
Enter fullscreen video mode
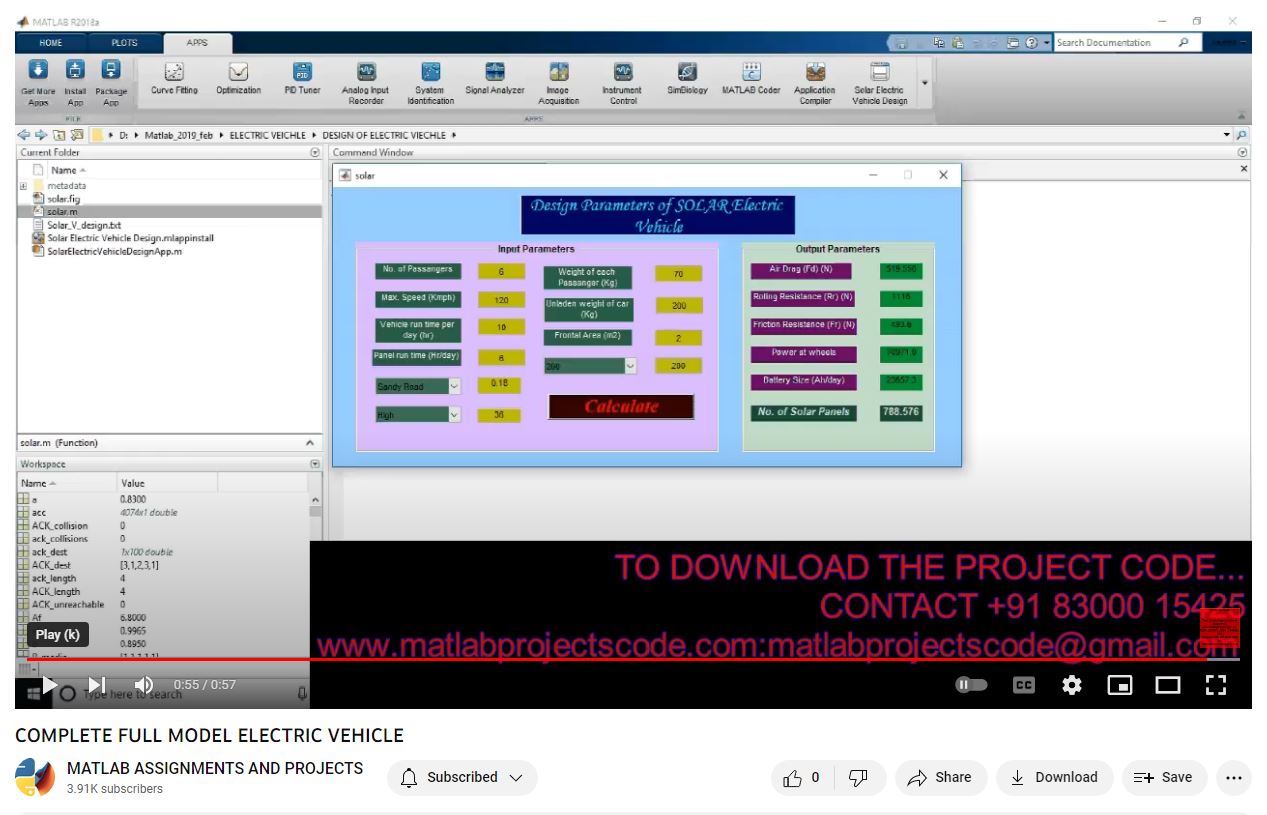coord(1215,685)
